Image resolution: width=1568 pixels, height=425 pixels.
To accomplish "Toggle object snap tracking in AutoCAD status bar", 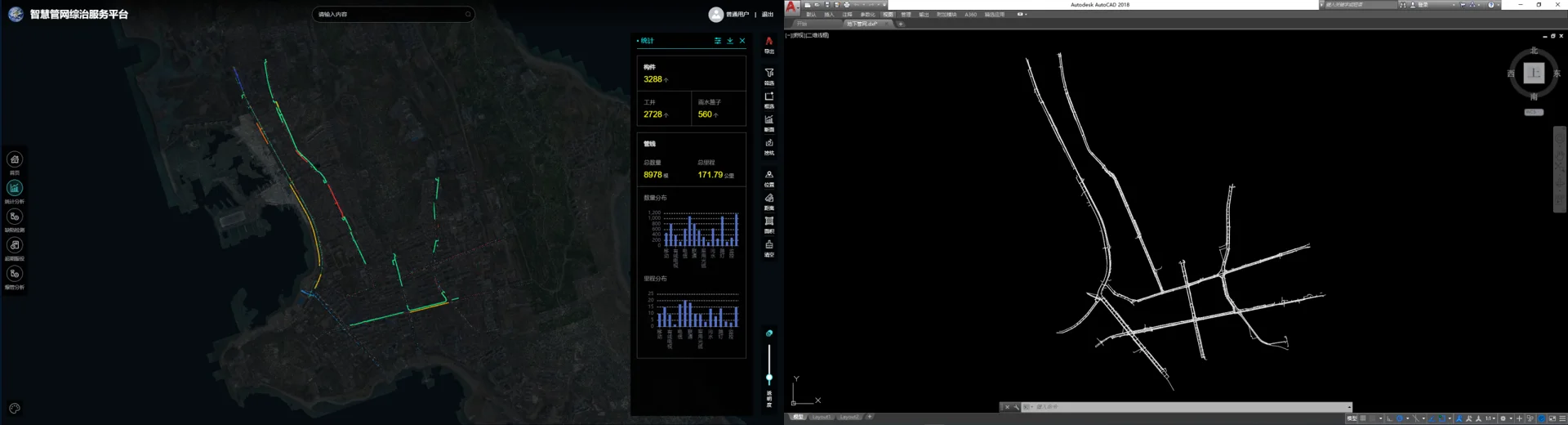I will click(x=1432, y=418).
